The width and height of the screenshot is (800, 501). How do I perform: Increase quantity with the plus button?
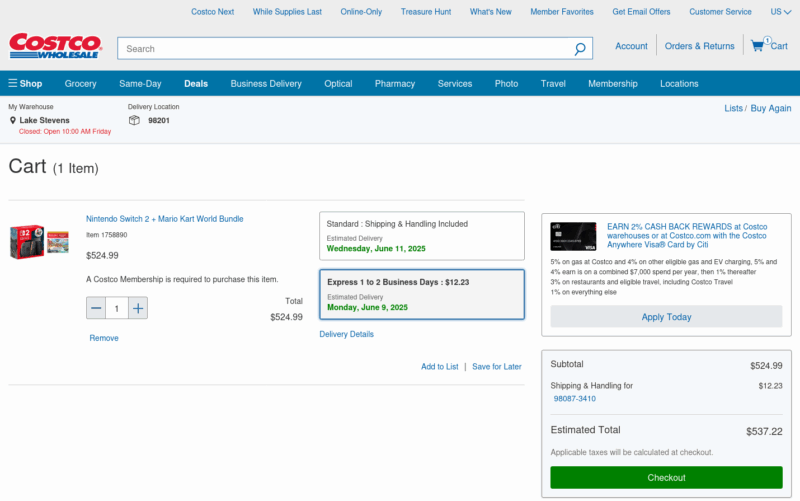[138, 308]
